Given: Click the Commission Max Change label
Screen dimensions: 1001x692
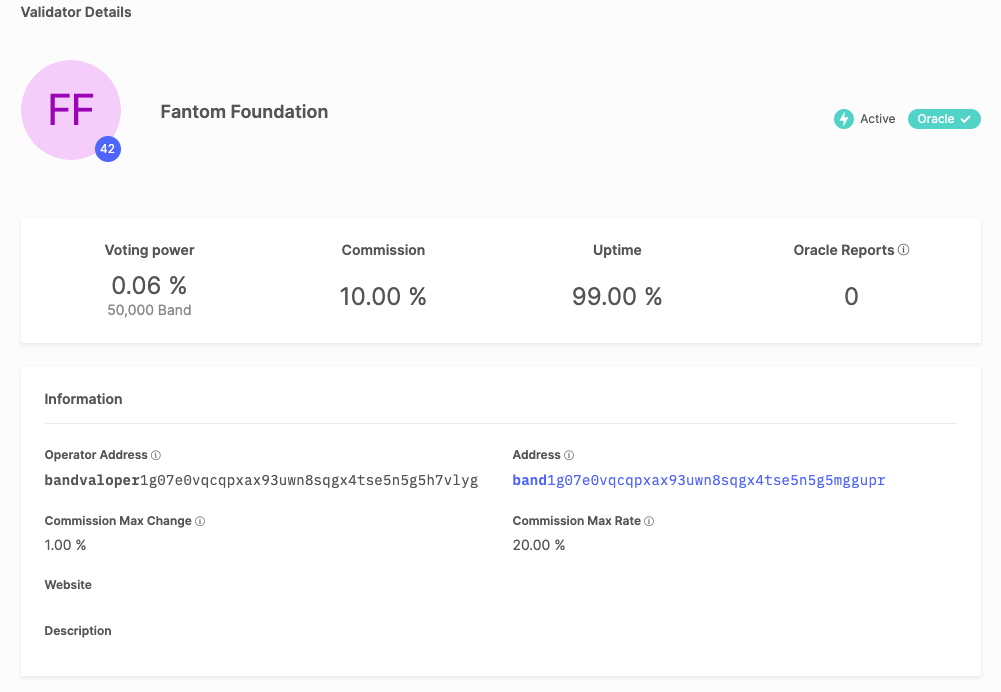Looking at the screenshot, I should (x=118, y=521).
